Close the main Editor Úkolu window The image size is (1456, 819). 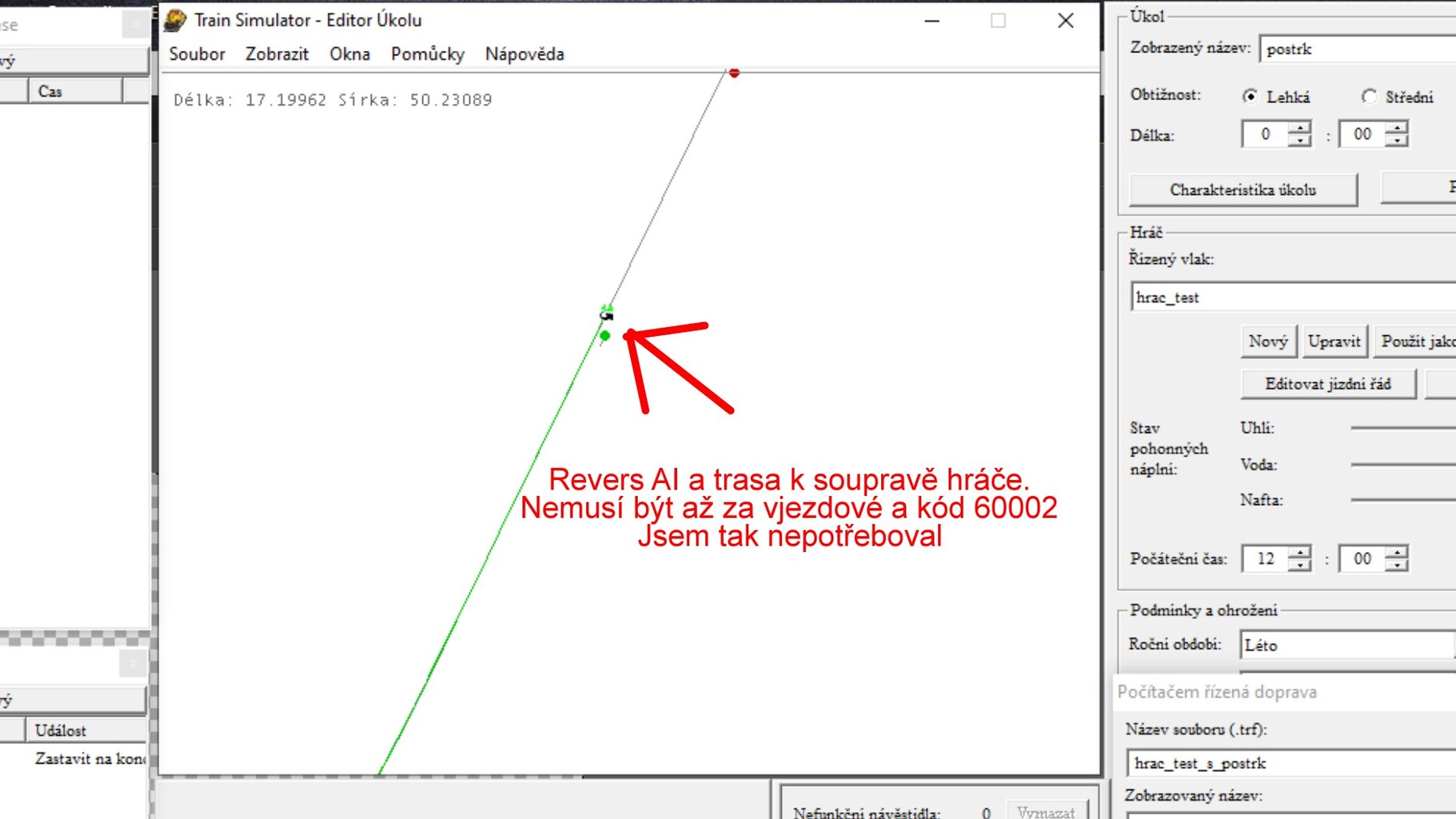(1065, 21)
